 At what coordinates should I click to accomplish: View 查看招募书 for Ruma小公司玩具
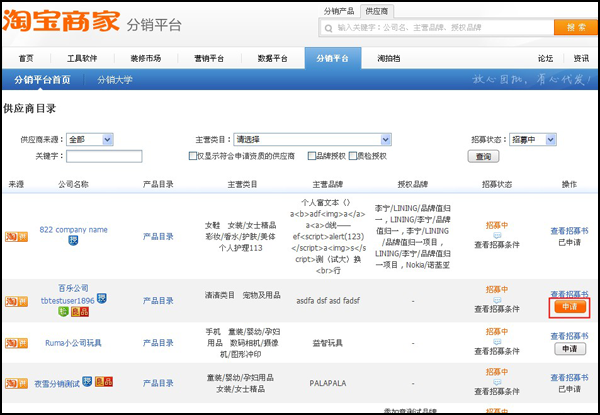569,336
